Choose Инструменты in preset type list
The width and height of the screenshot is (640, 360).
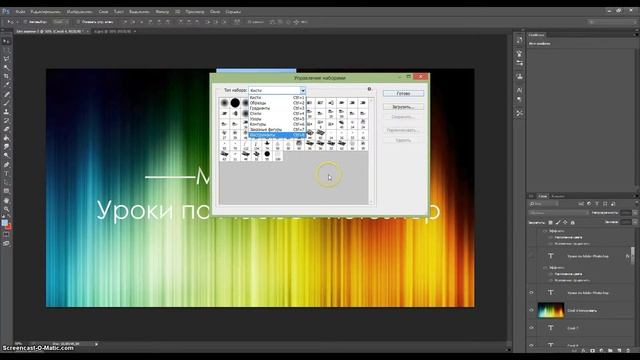(277, 135)
